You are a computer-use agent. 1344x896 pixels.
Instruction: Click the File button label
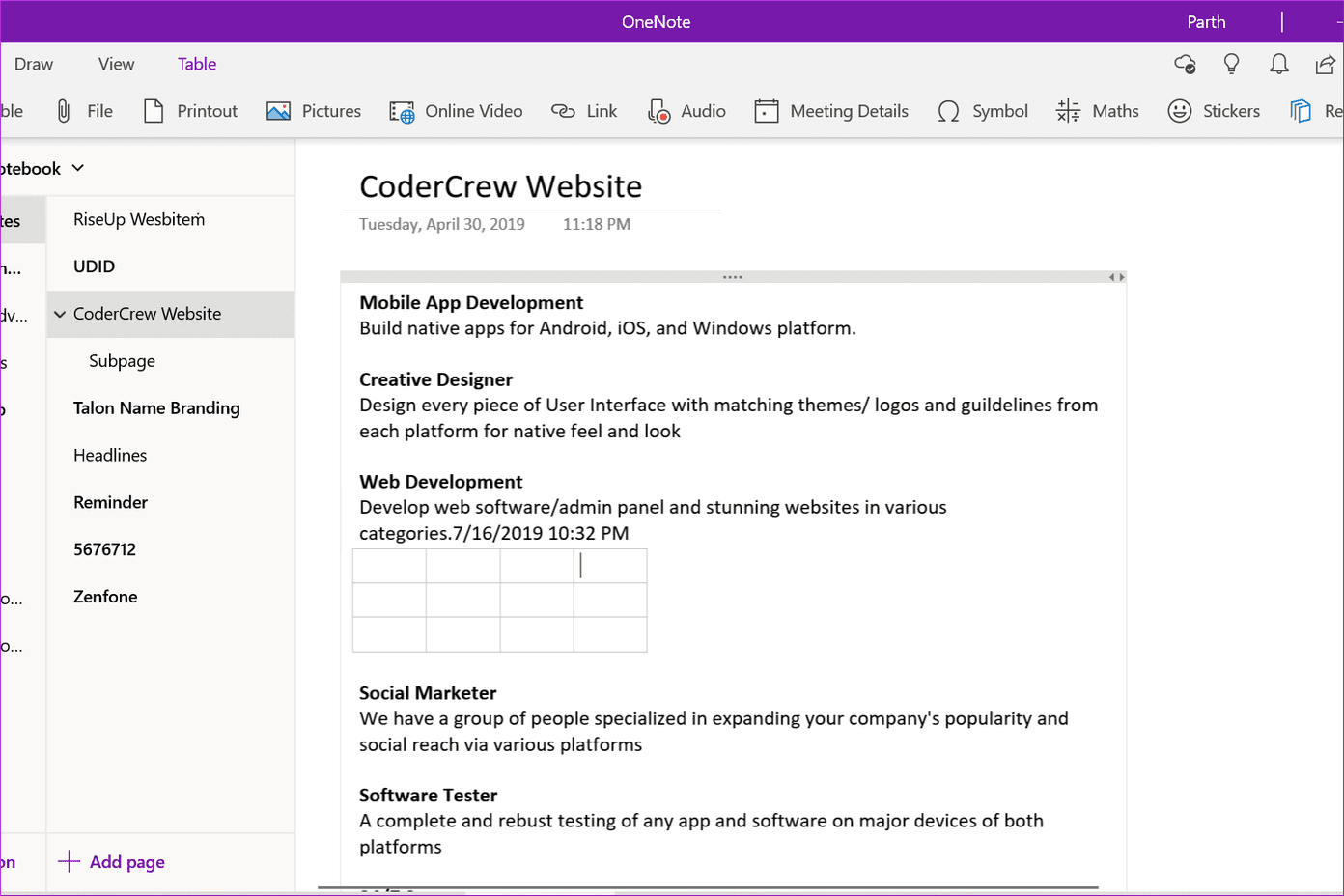pos(99,111)
